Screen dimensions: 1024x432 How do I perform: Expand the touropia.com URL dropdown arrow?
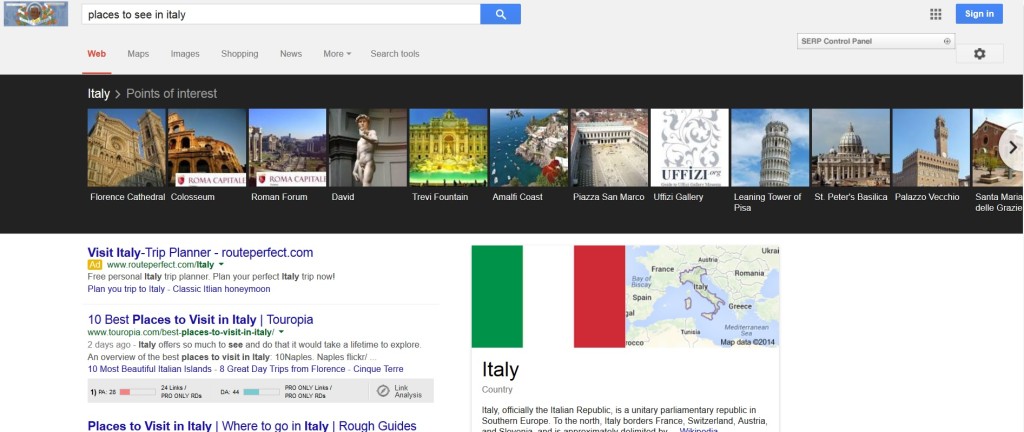[x=281, y=333]
